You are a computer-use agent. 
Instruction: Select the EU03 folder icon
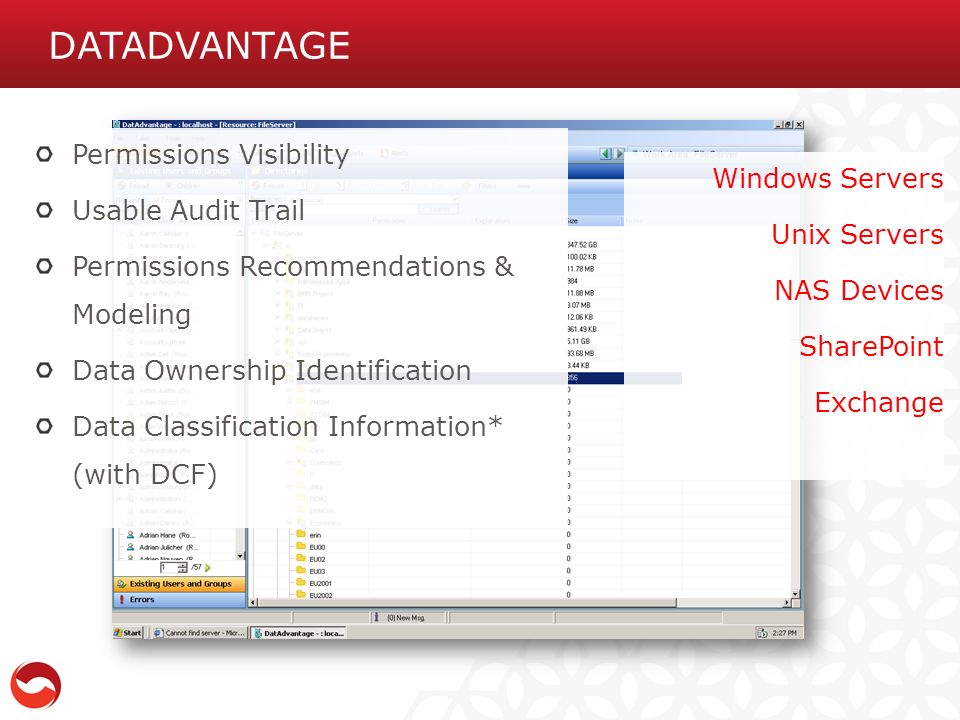tap(301, 571)
